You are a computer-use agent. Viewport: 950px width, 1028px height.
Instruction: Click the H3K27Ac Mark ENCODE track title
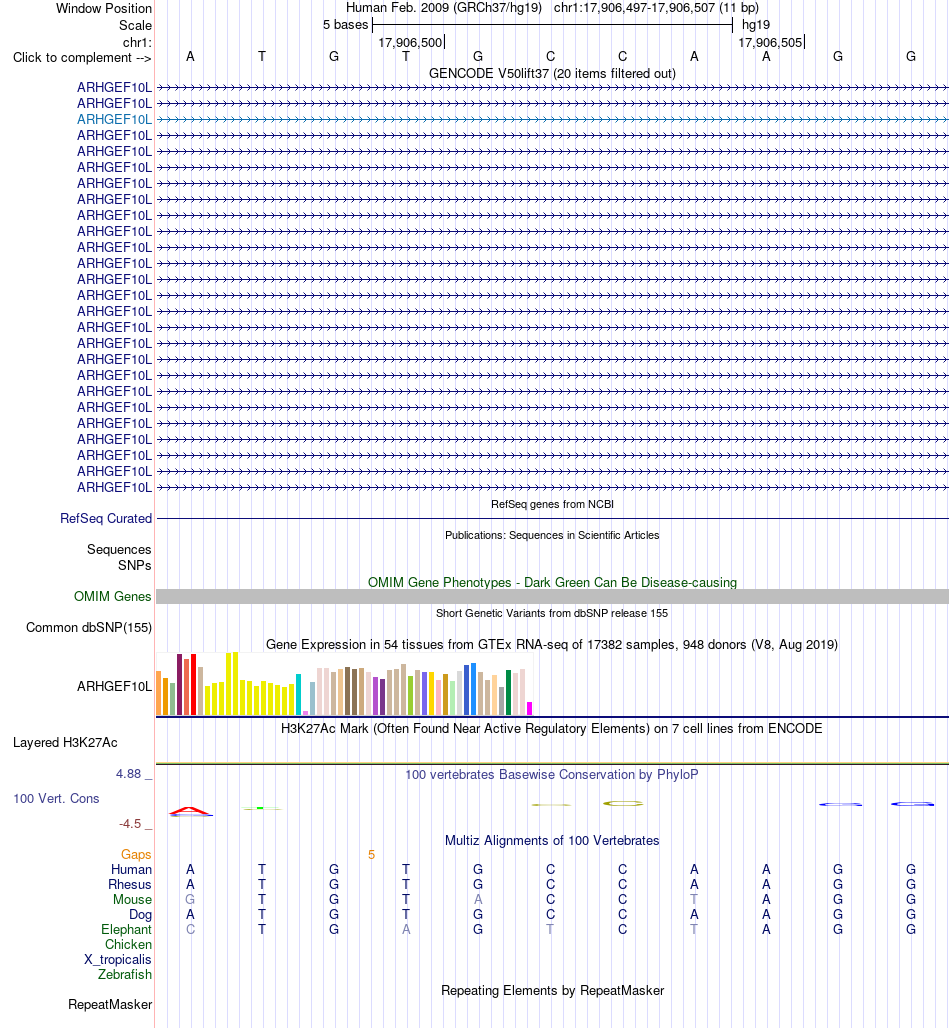click(x=552, y=728)
